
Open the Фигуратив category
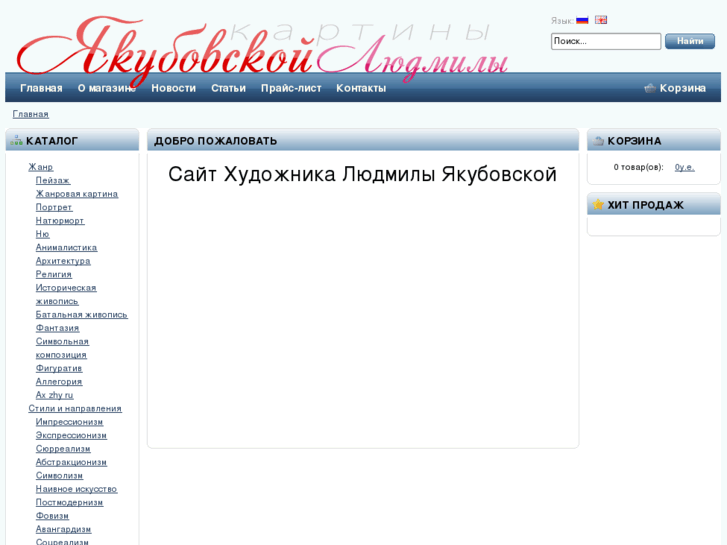[x=59, y=369]
